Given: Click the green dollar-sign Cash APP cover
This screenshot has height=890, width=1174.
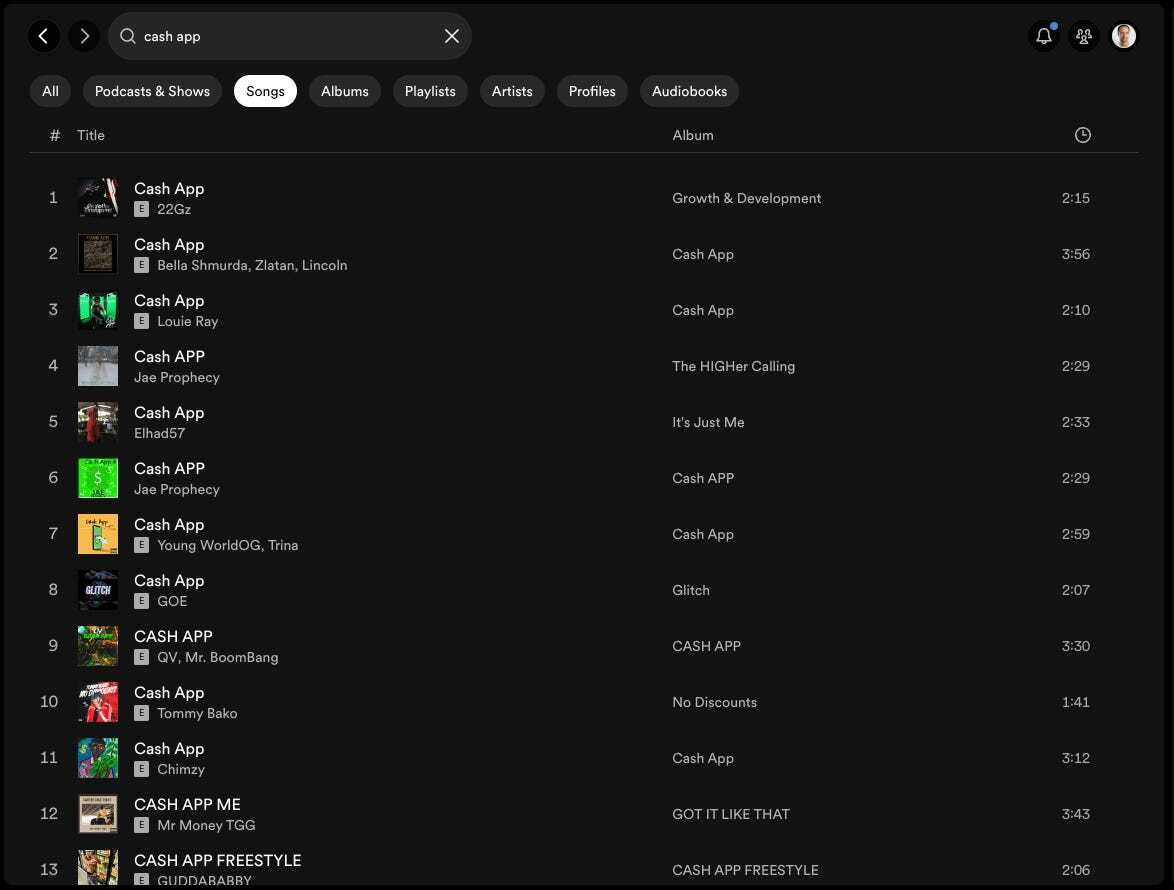Looking at the screenshot, I should pyautogui.click(x=98, y=478).
